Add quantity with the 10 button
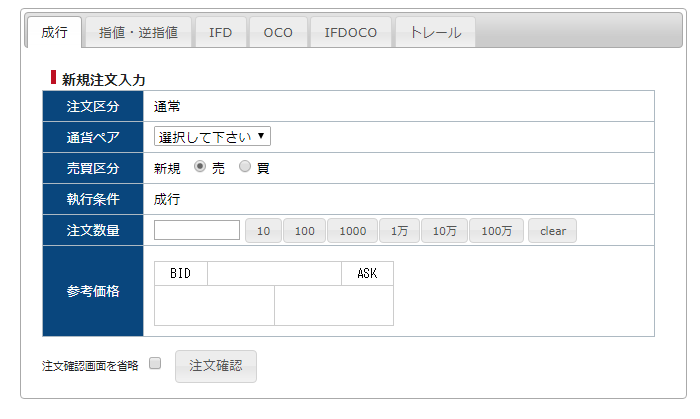 [263, 231]
